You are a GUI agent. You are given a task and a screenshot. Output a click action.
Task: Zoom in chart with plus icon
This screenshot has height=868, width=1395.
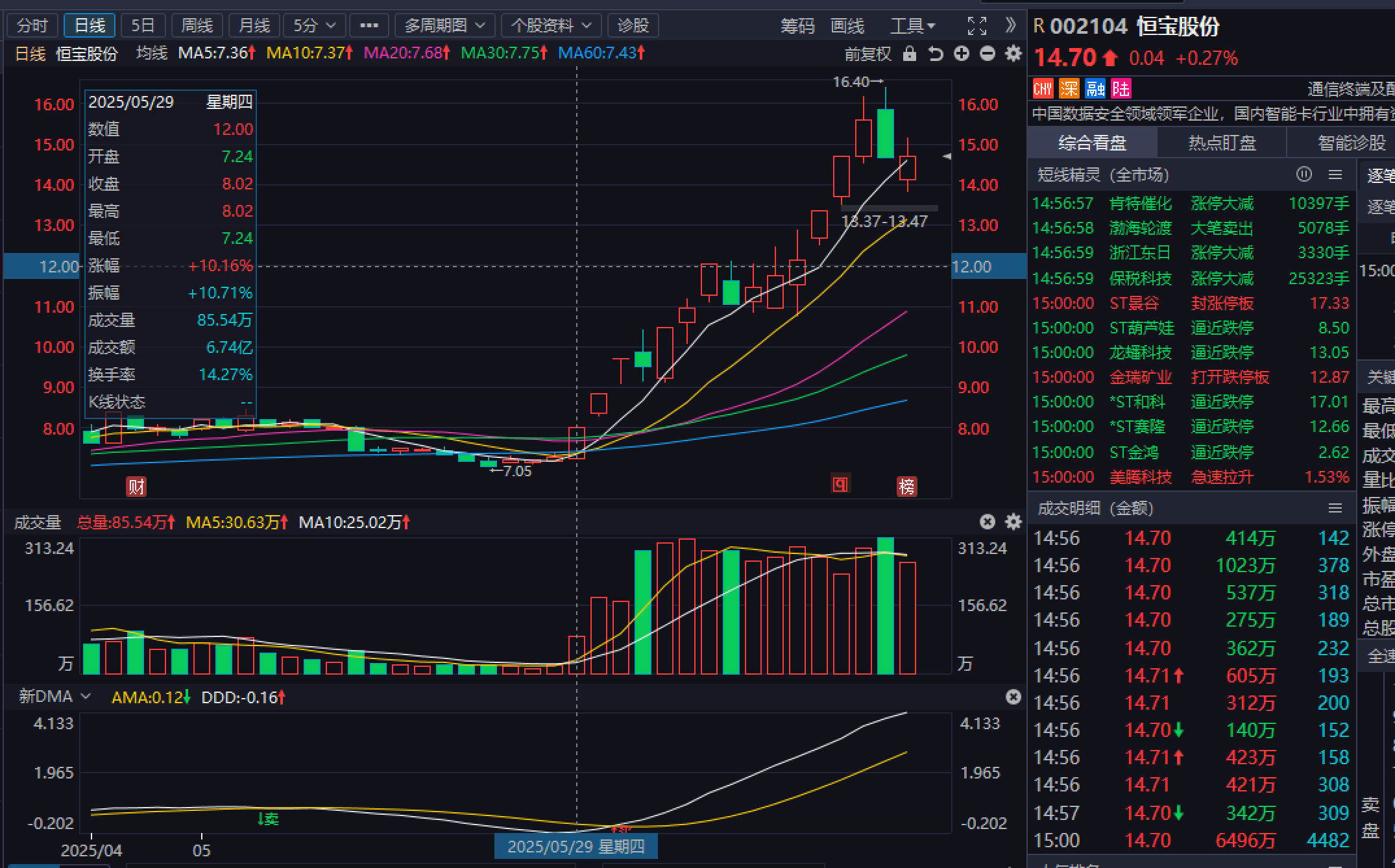[962, 54]
